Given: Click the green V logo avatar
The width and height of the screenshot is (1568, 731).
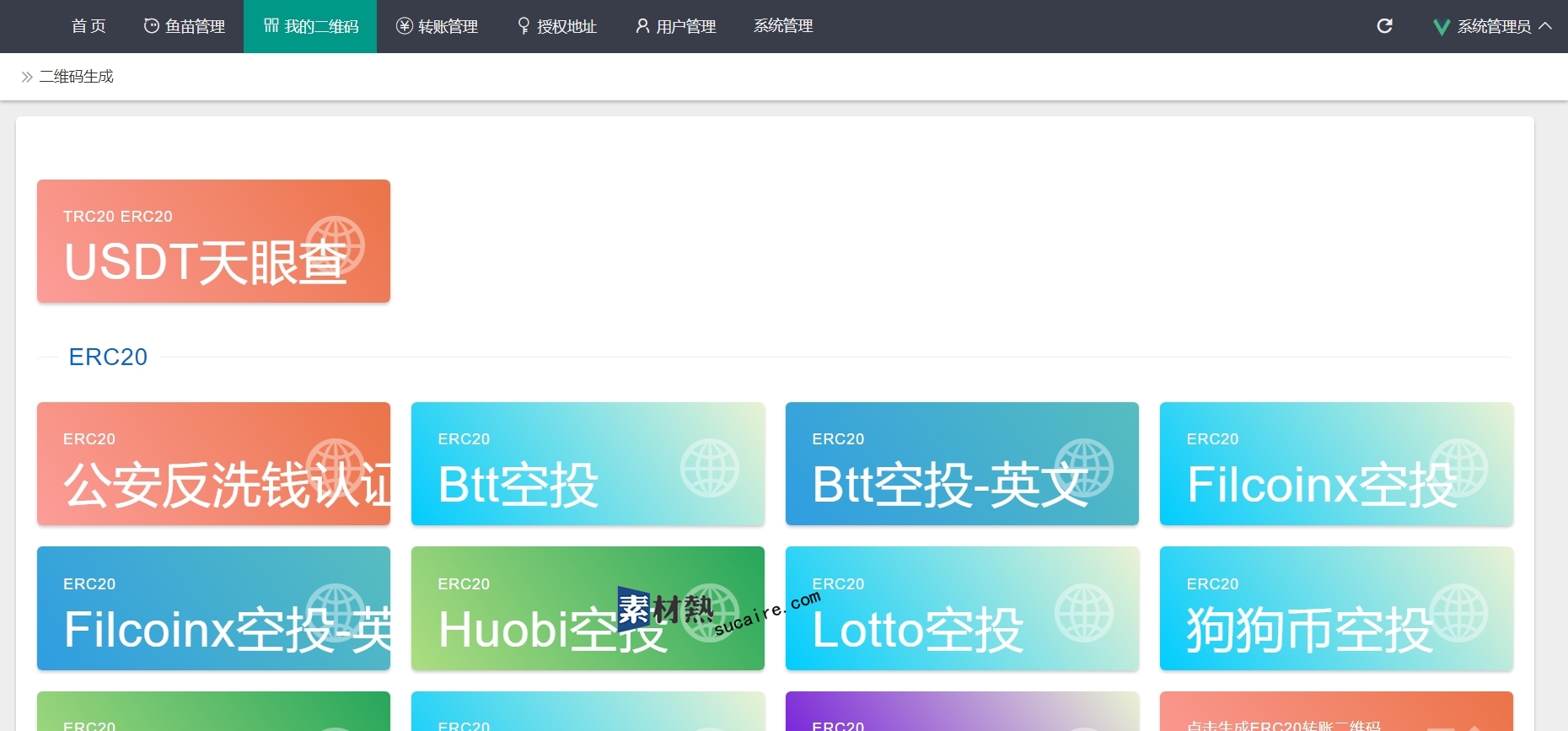Looking at the screenshot, I should click(x=1442, y=27).
